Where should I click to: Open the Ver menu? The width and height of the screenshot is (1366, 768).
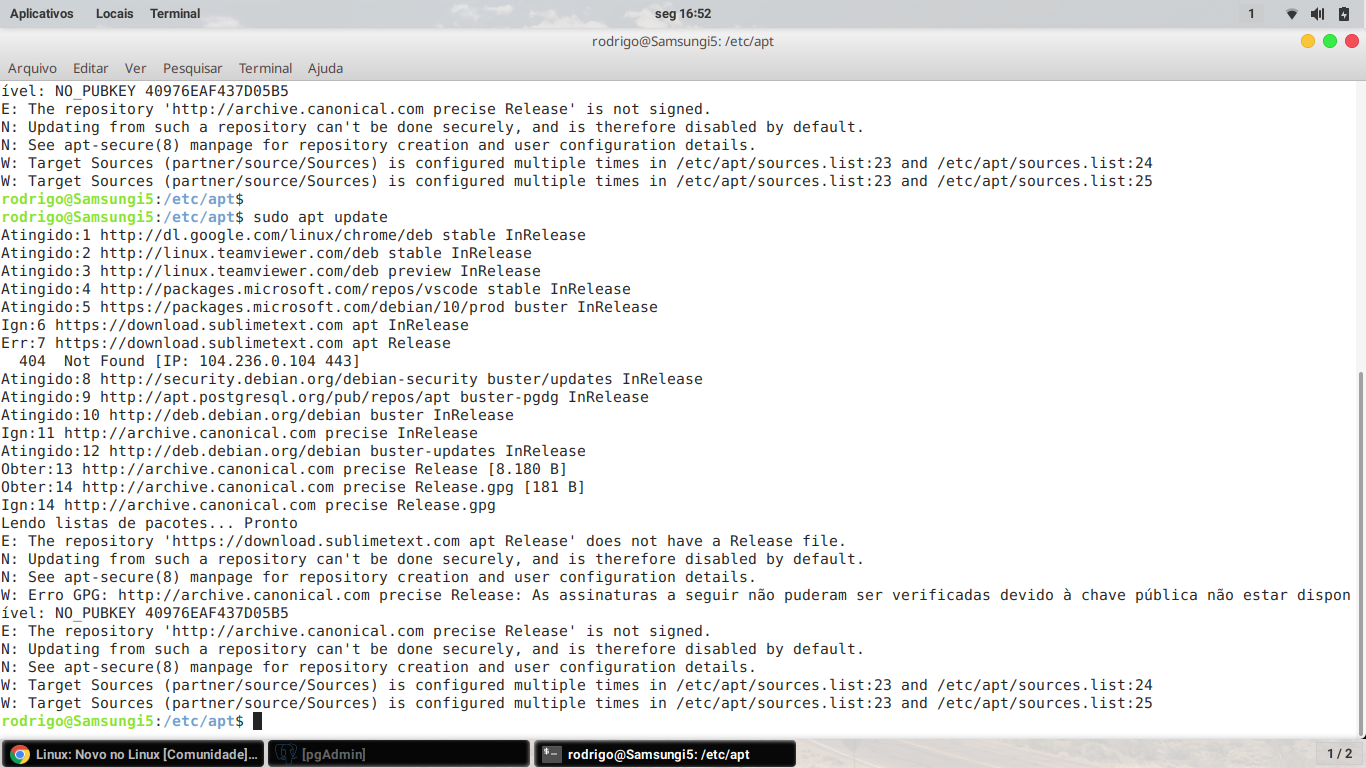[x=135, y=68]
